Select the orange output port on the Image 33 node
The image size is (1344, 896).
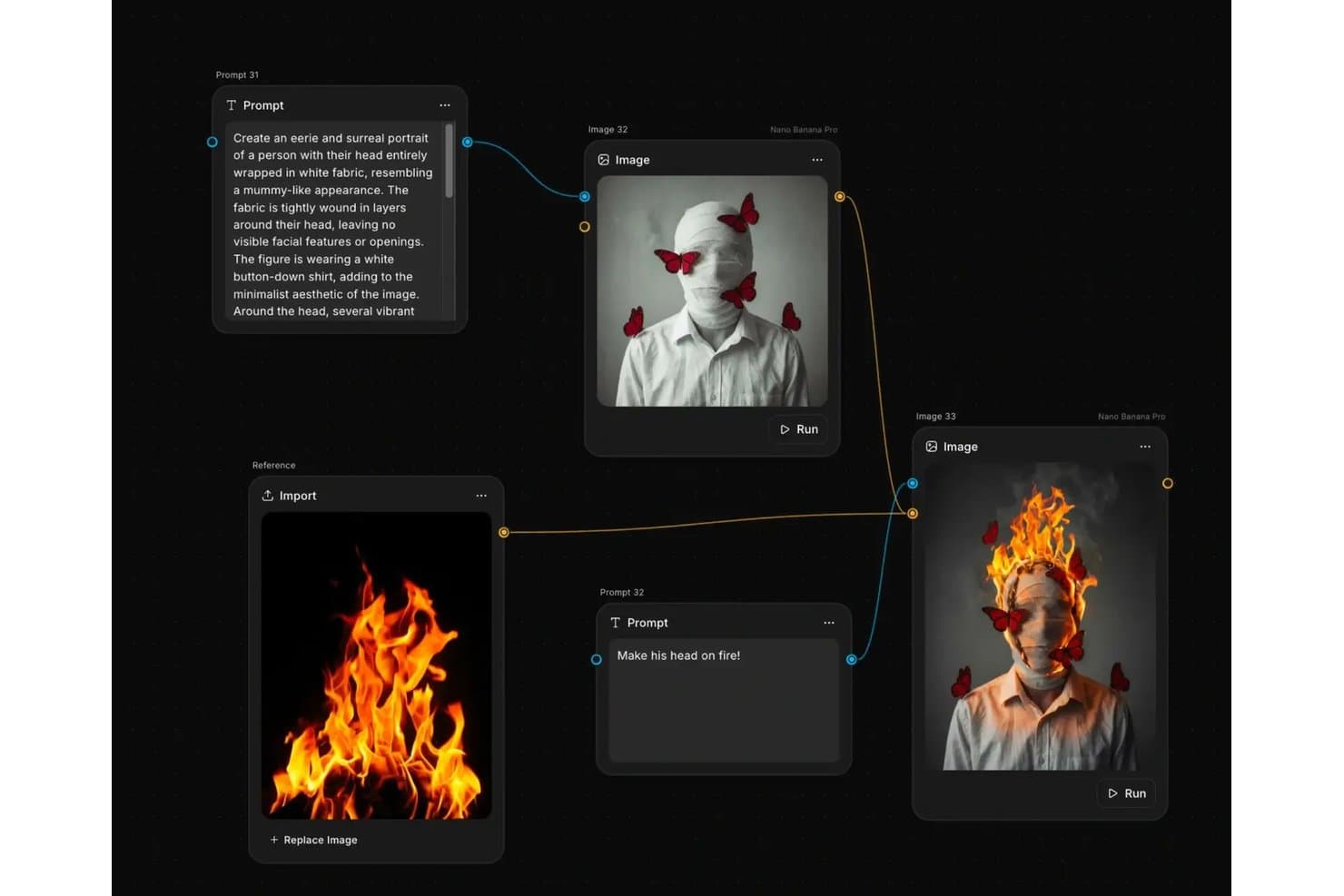1168,483
